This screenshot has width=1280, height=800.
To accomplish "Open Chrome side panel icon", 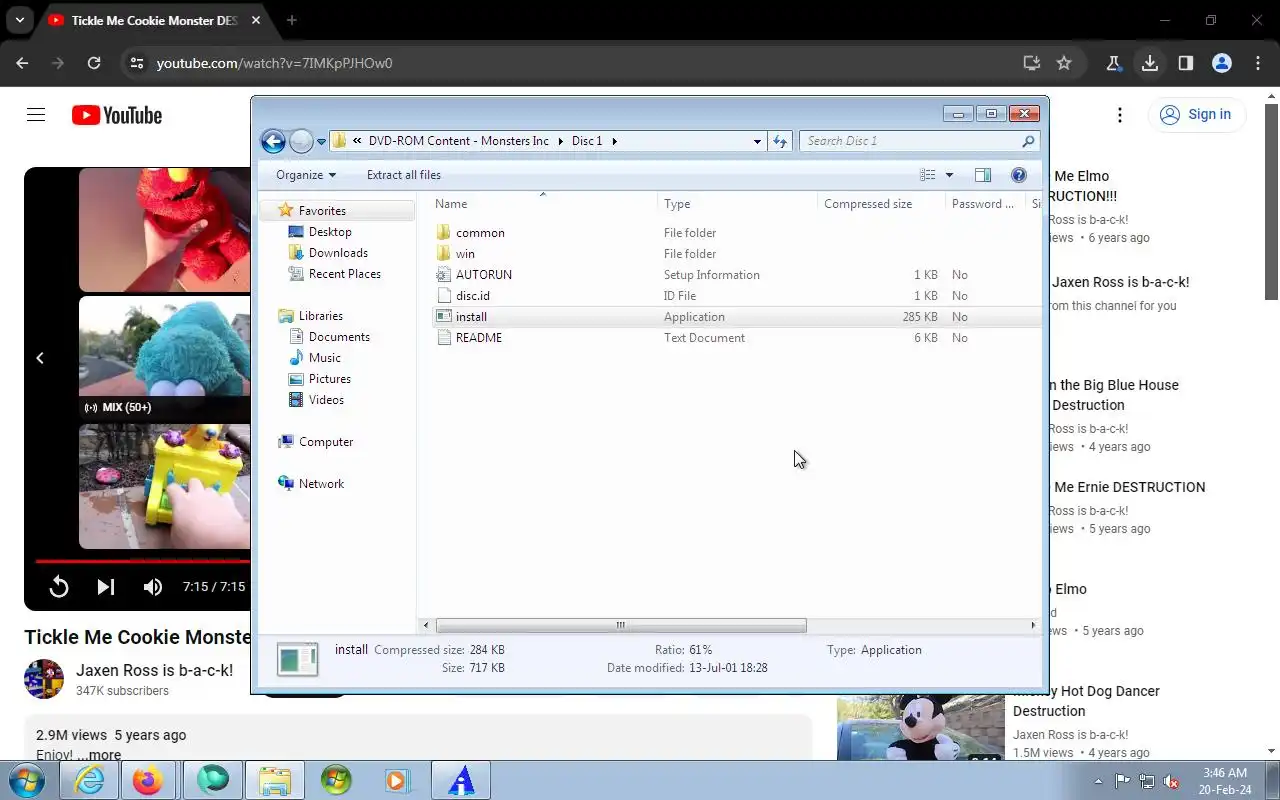I will 1186,63.
